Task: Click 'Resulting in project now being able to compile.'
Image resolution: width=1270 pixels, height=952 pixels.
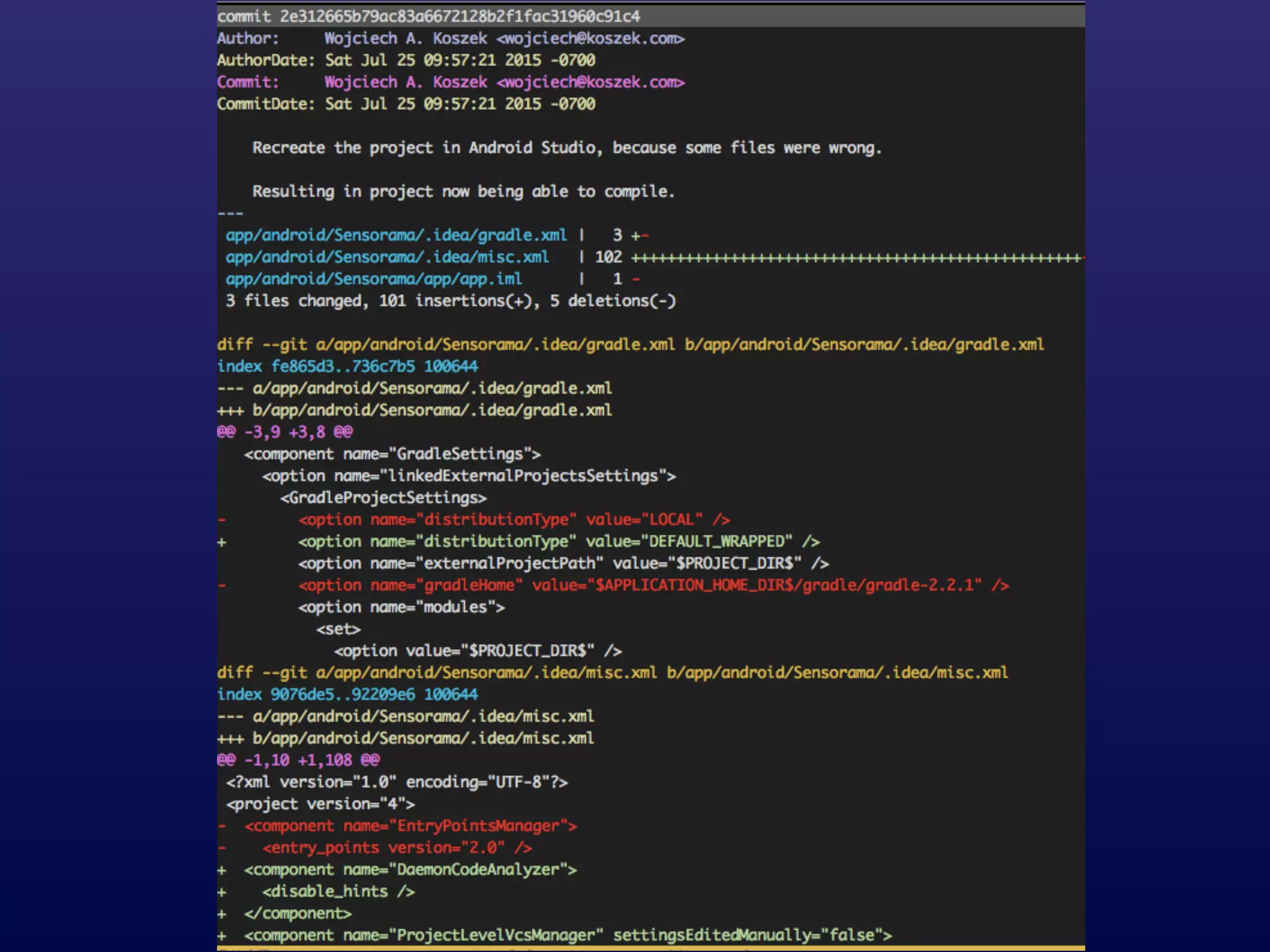Action: coord(463,191)
